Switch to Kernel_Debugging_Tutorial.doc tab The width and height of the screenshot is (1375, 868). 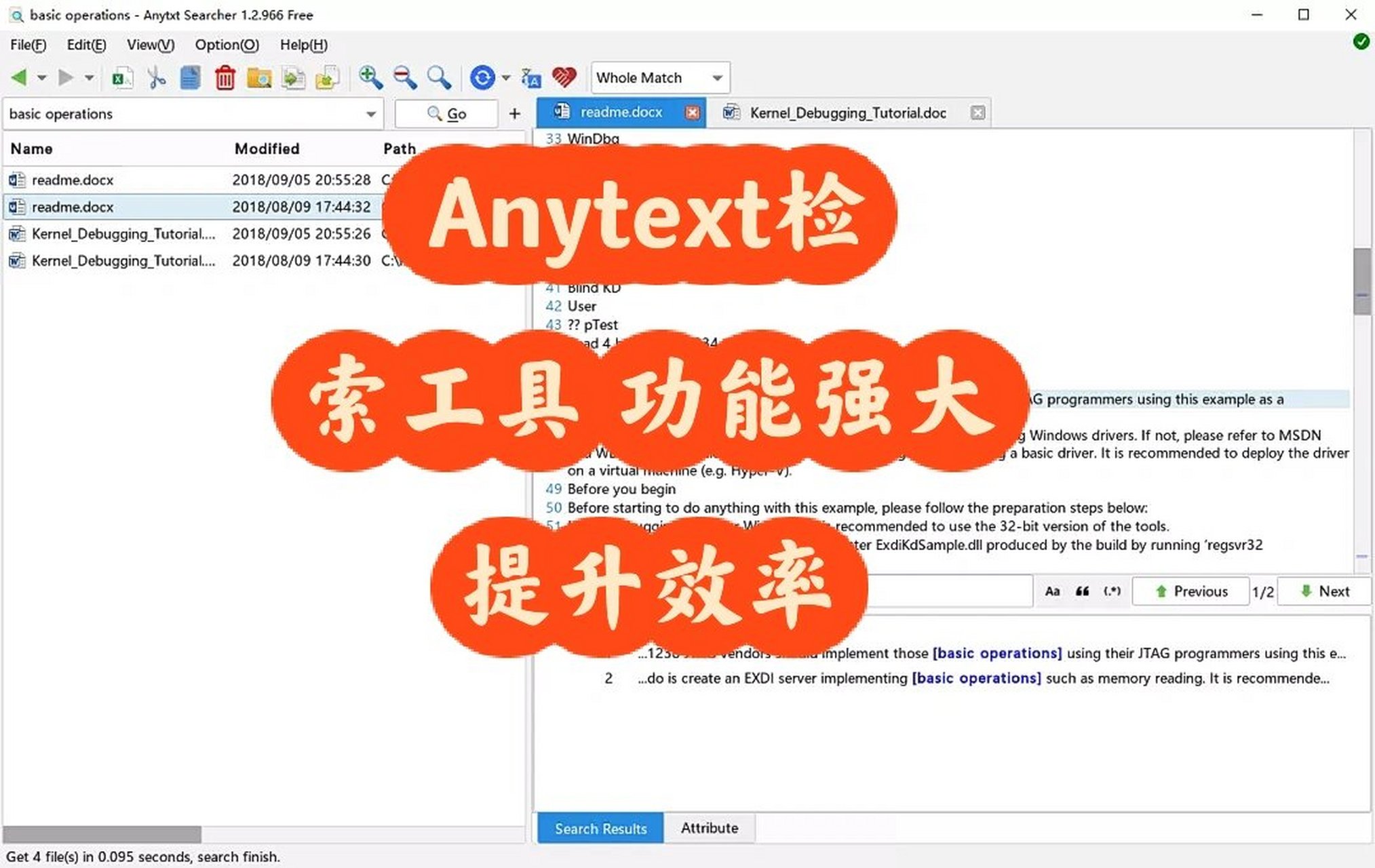[x=847, y=113]
